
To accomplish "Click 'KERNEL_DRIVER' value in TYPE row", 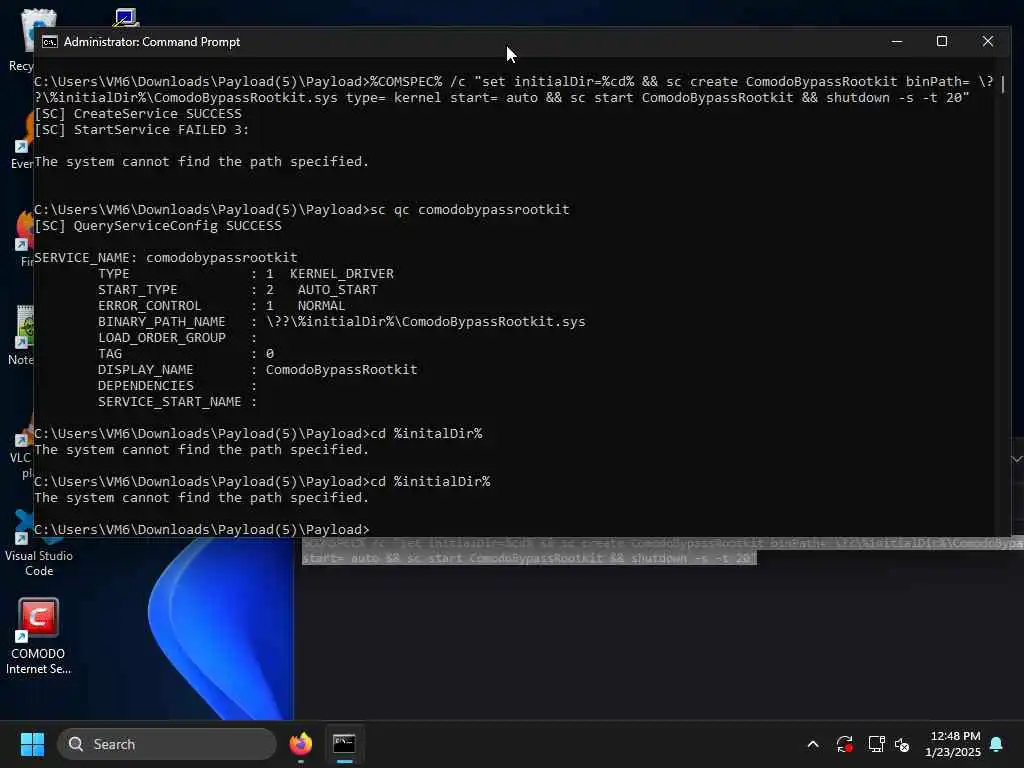I will click(x=342, y=274).
